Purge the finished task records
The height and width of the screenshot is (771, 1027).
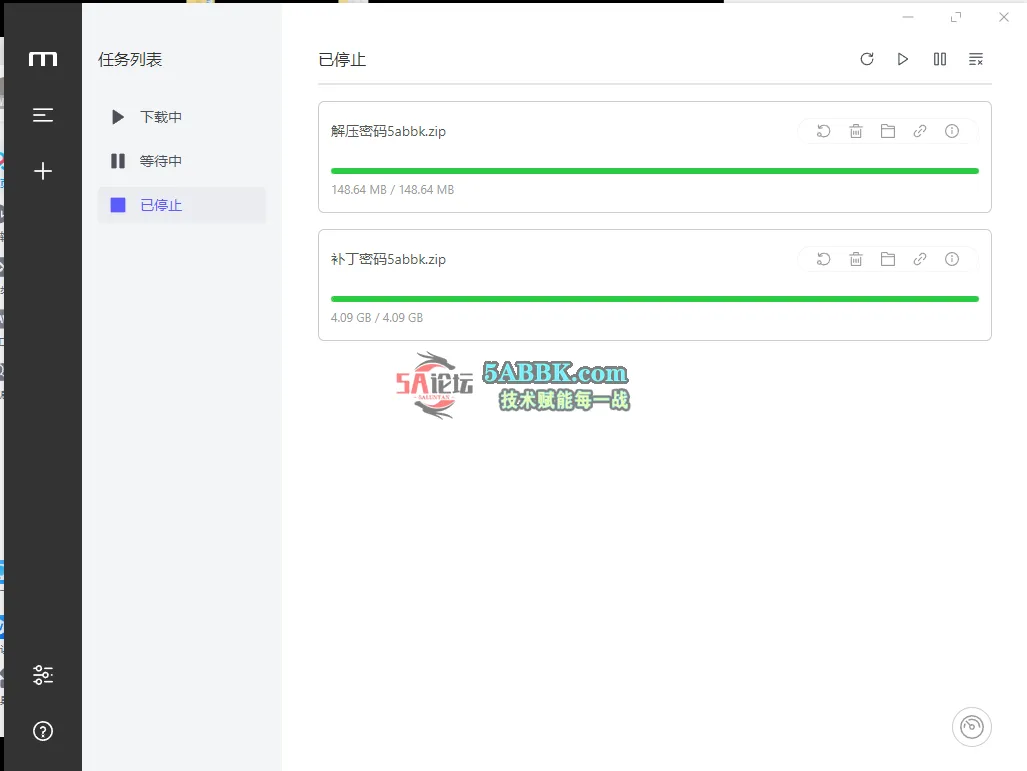pyautogui.click(x=976, y=60)
